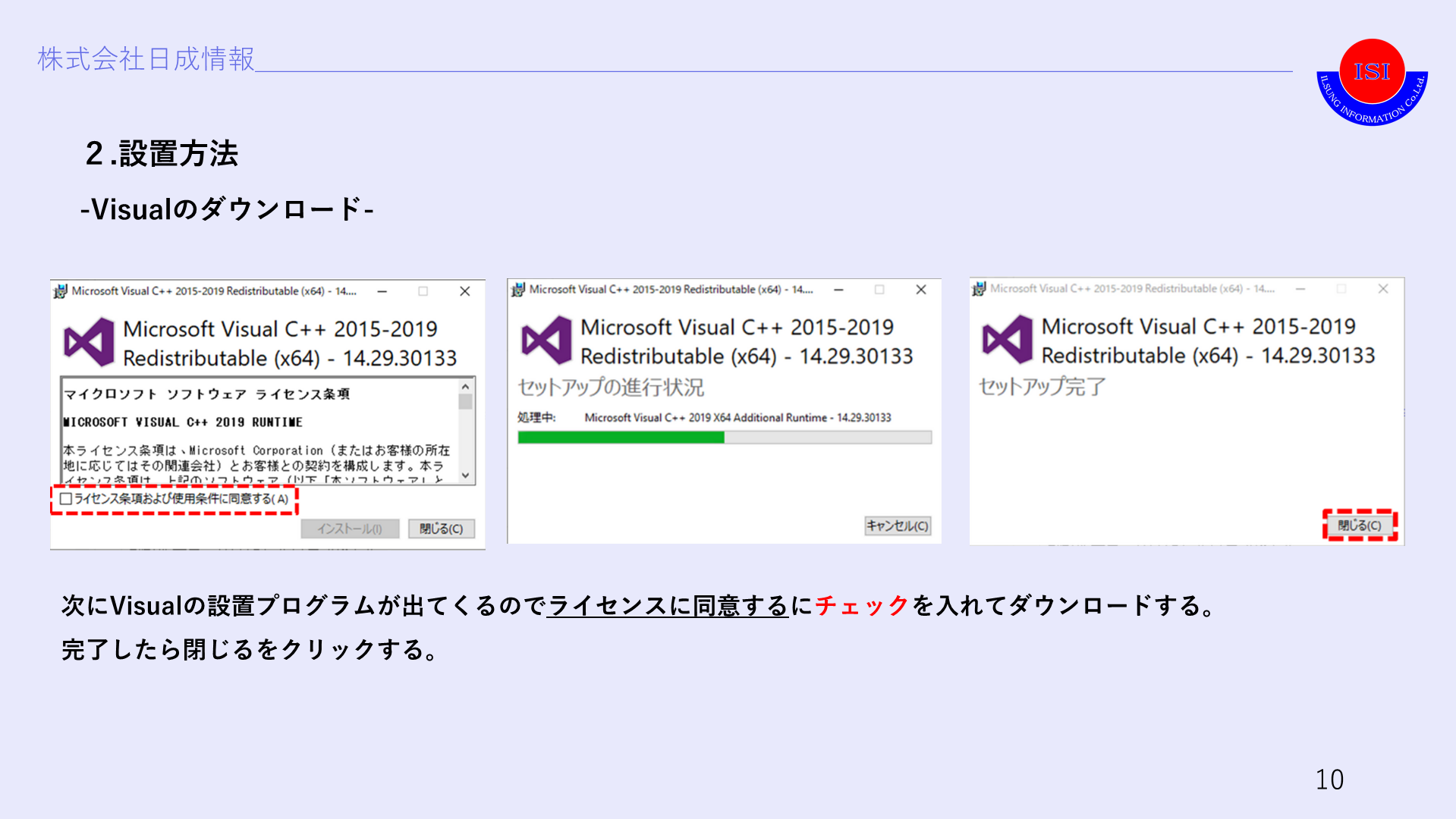This screenshot has width=1456, height=819.
Task: Minimize the license agreement dialog
Action: [382, 291]
